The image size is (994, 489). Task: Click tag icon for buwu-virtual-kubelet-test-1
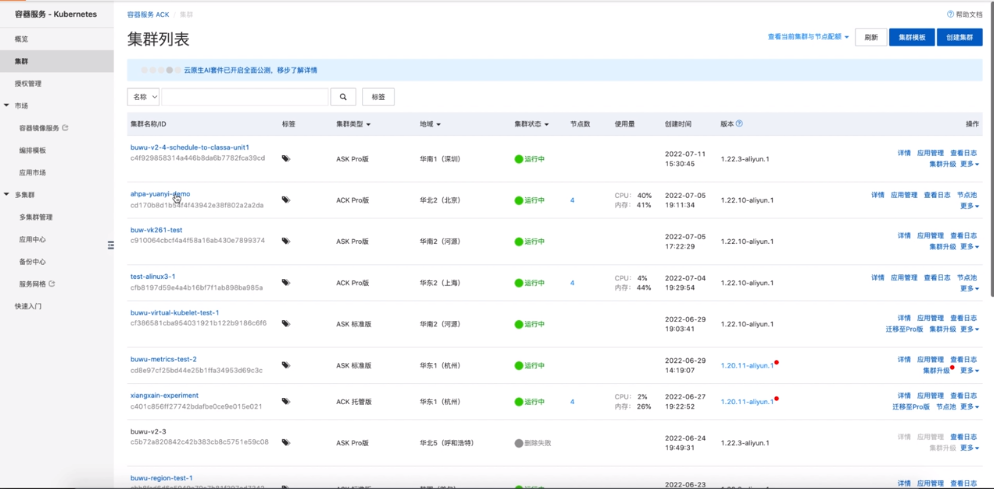pyautogui.click(x=286, y=323)
